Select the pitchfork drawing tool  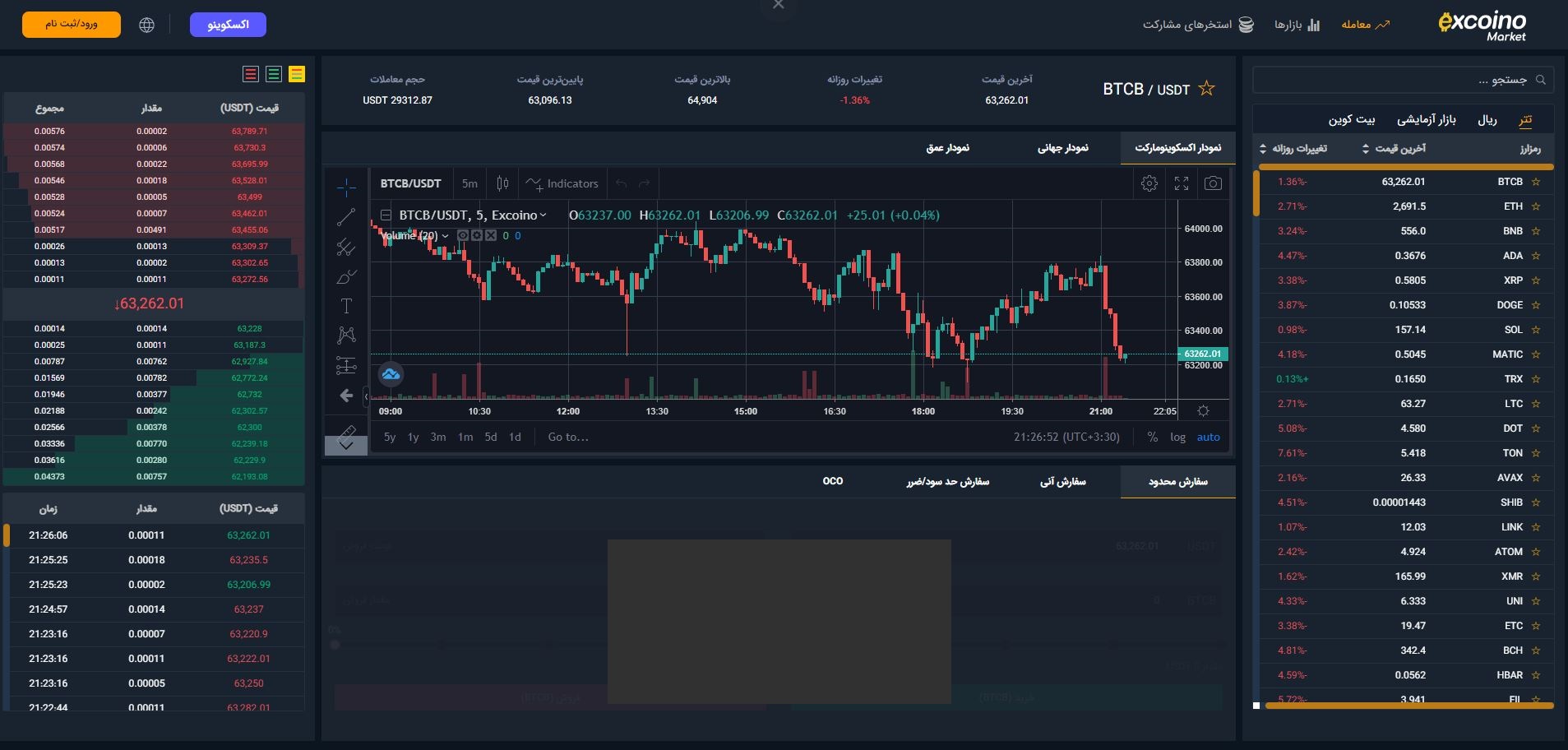346,247
